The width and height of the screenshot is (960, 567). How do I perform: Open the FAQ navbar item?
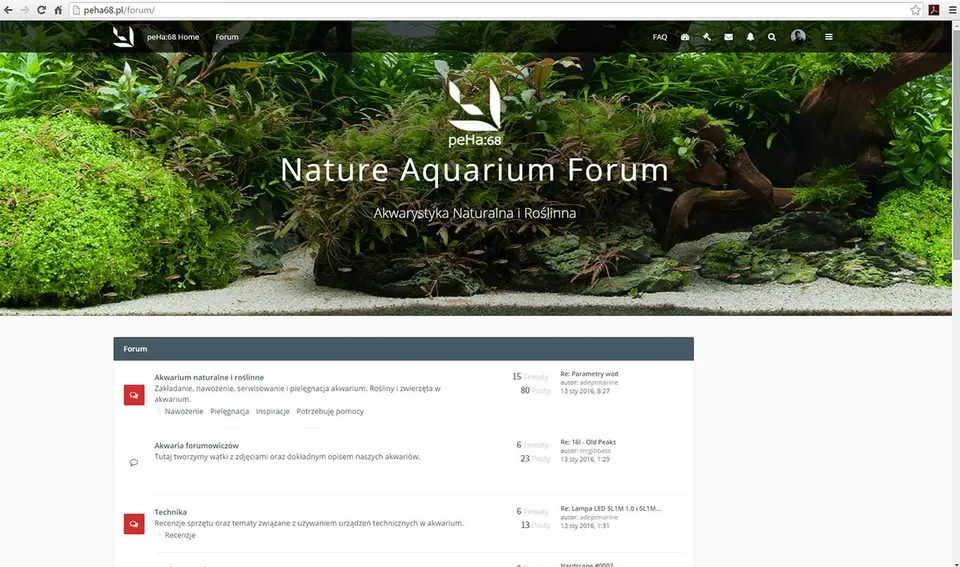click(x=659, y=37)
